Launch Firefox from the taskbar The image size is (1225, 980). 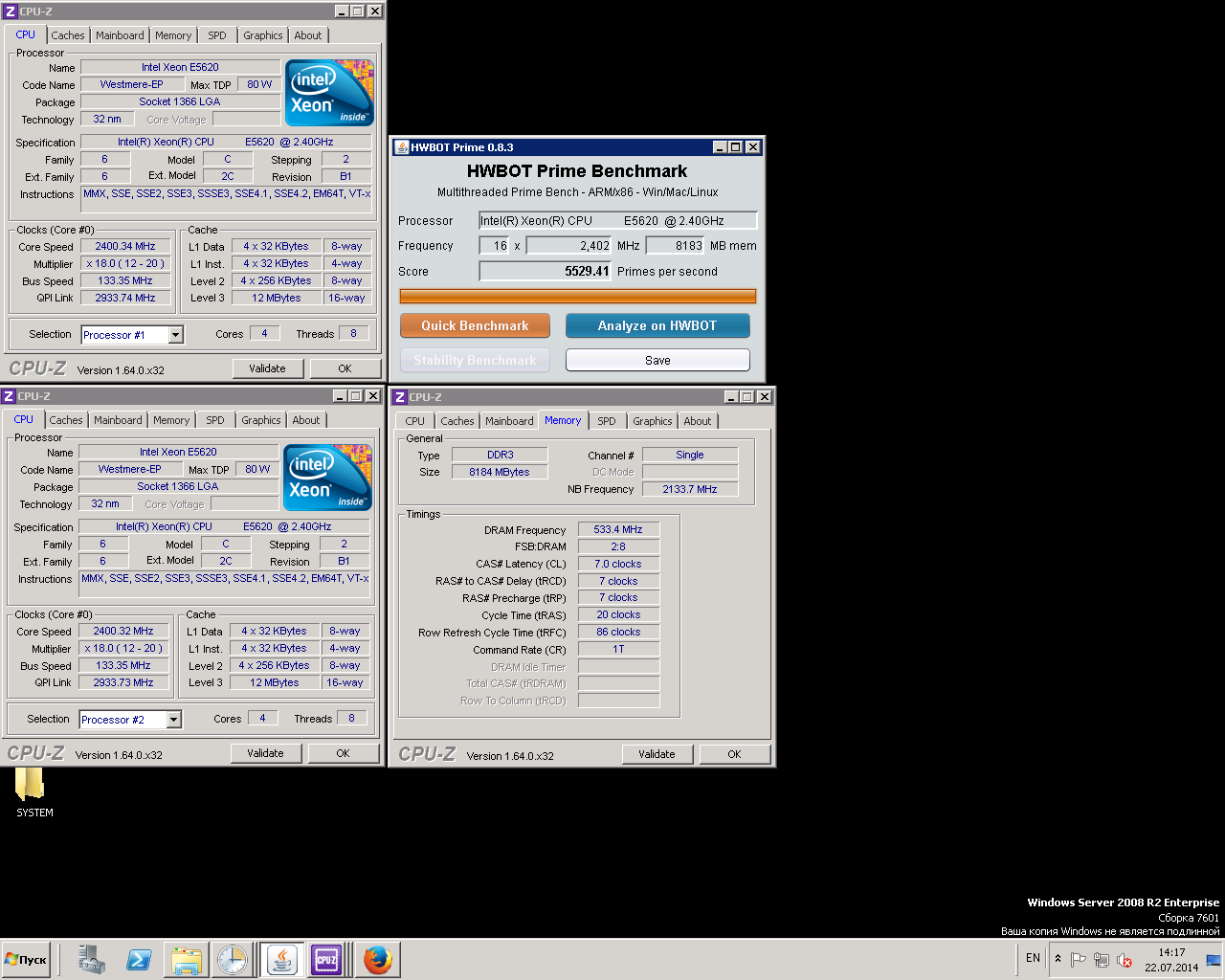[x=377, y=959]
